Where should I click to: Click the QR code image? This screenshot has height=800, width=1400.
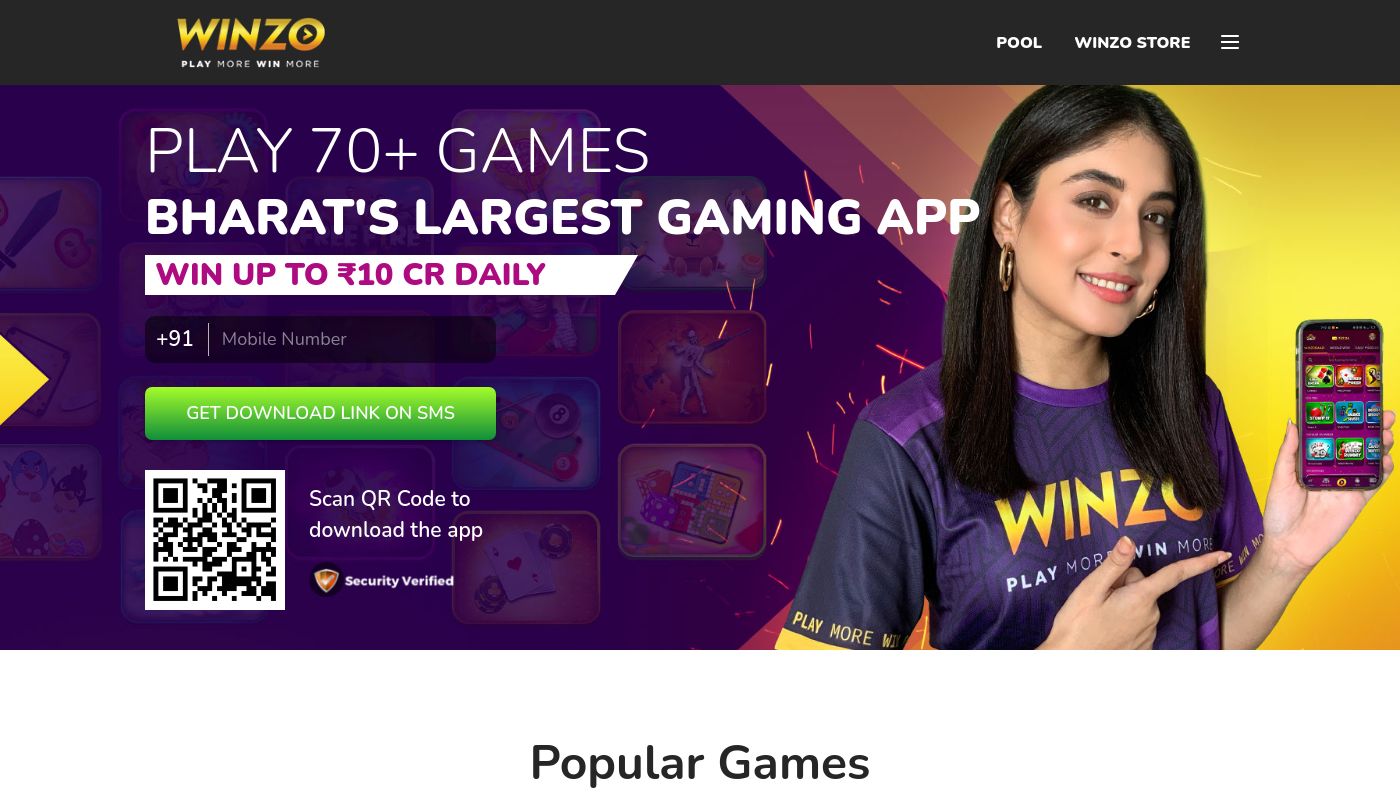215,540
